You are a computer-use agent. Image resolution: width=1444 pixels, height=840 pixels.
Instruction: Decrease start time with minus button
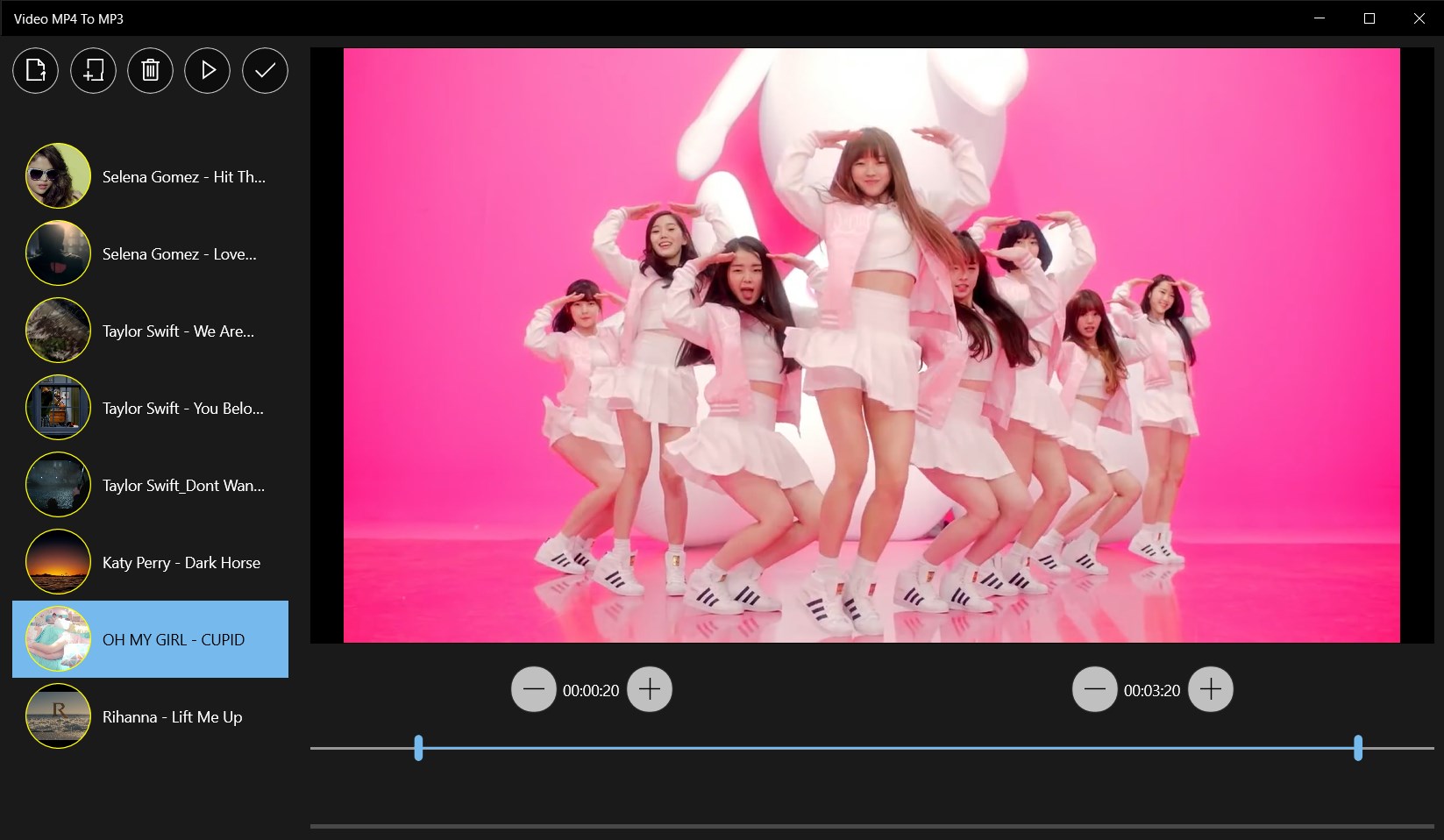pyautogui.click(x=534, y=689)
